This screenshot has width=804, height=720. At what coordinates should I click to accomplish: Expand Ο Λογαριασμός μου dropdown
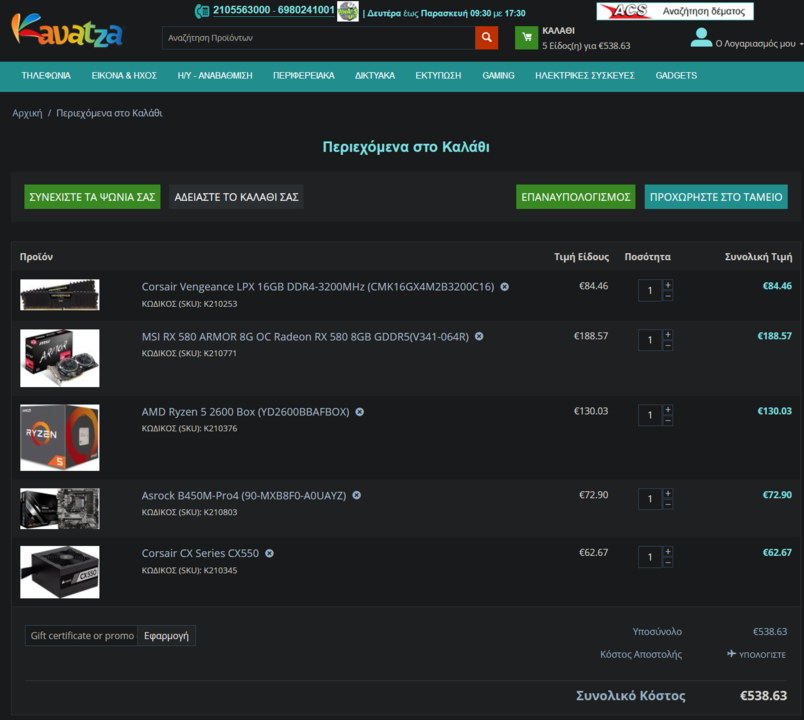759,44
